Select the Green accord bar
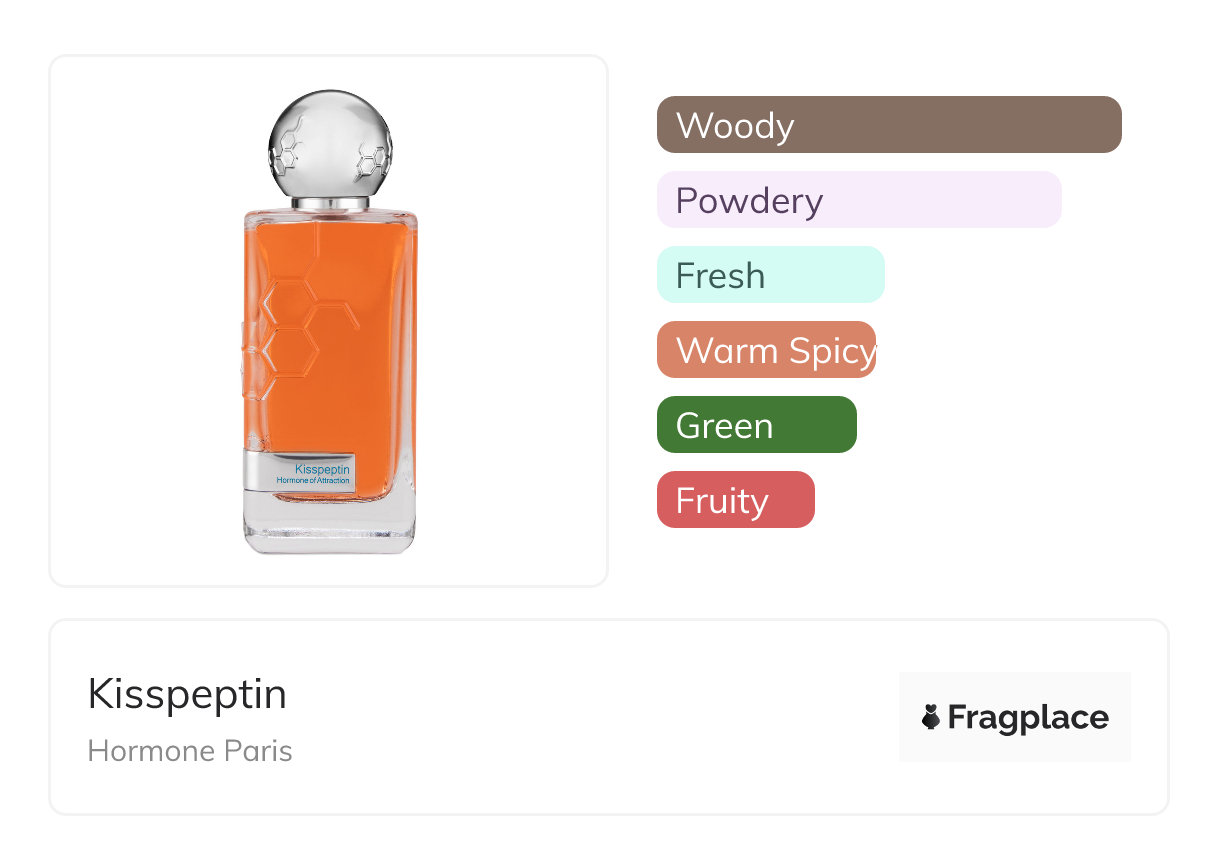 pyautogui.click(x=756, y=425)
